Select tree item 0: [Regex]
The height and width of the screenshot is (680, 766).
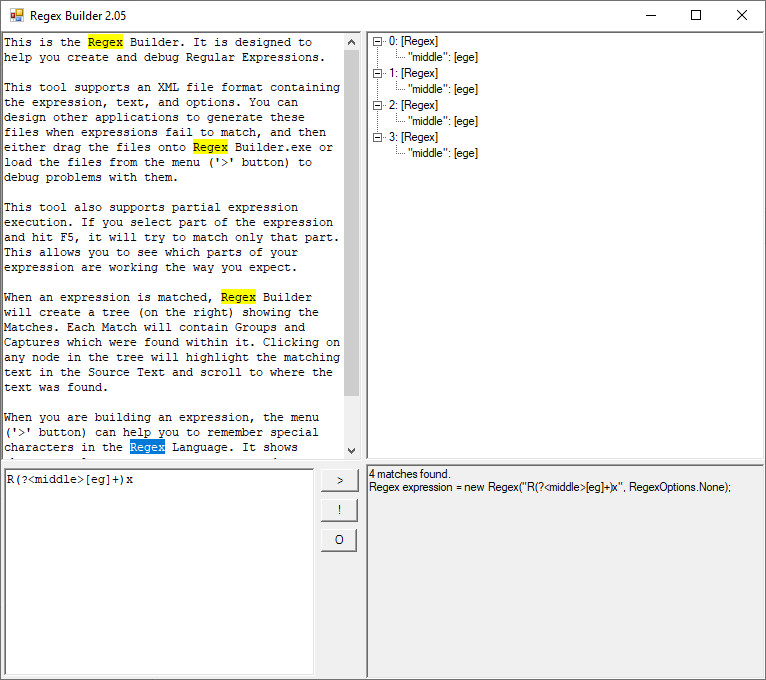pos(413,42)
